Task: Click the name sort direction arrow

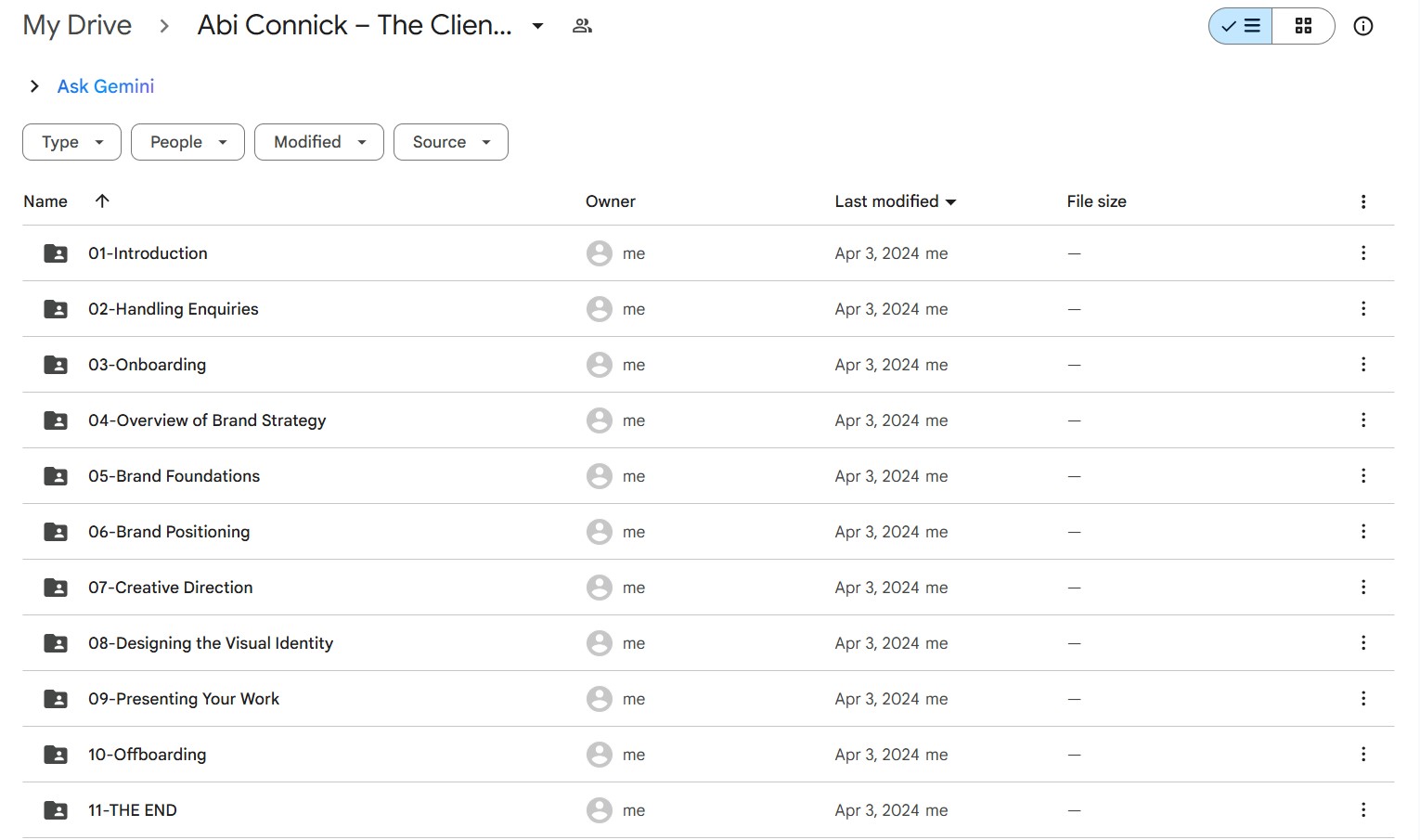Action: pyautogui.click(x=102, y=201)
